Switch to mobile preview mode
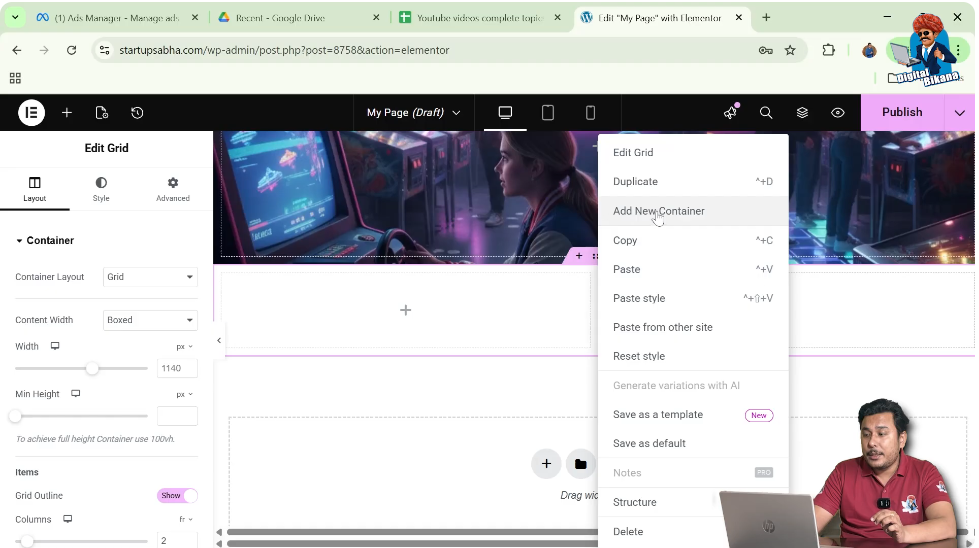The width and height of the screenshot is (979, 548). click(x=590, y=113)
